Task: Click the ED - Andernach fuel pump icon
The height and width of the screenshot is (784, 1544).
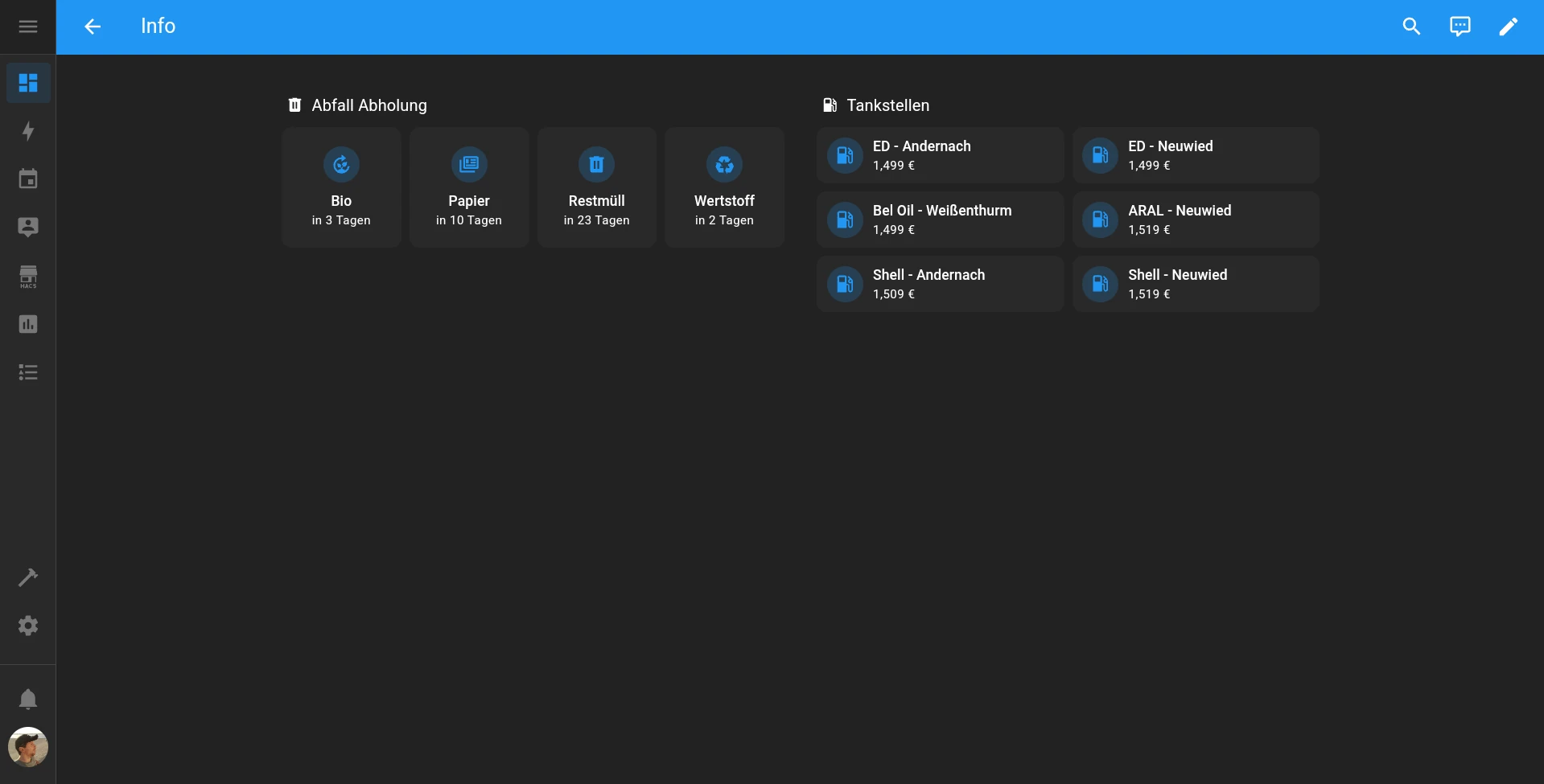Action: pos(845,155)
